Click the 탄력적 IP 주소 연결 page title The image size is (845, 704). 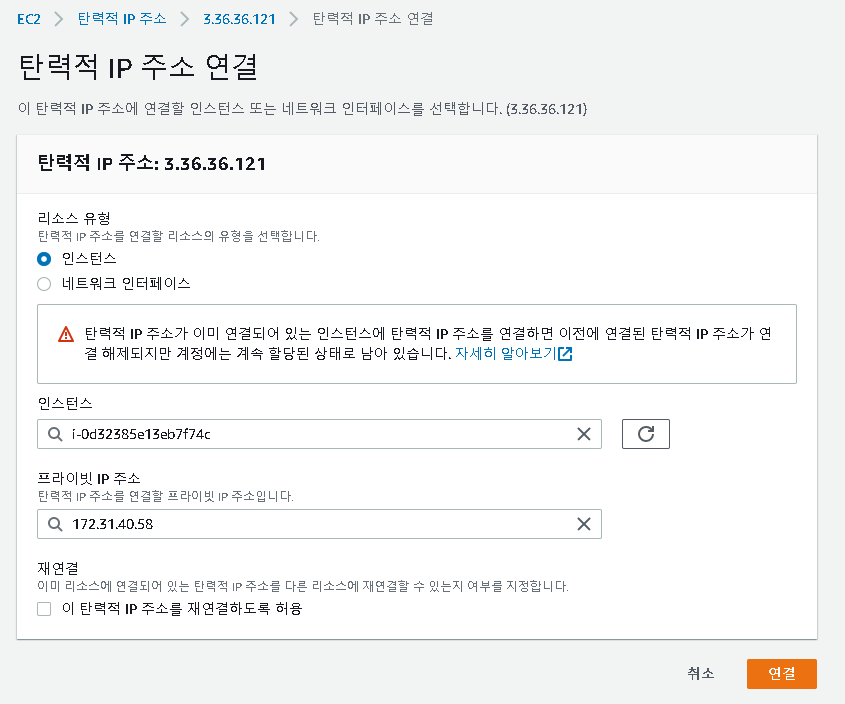(x=138, y=67)
